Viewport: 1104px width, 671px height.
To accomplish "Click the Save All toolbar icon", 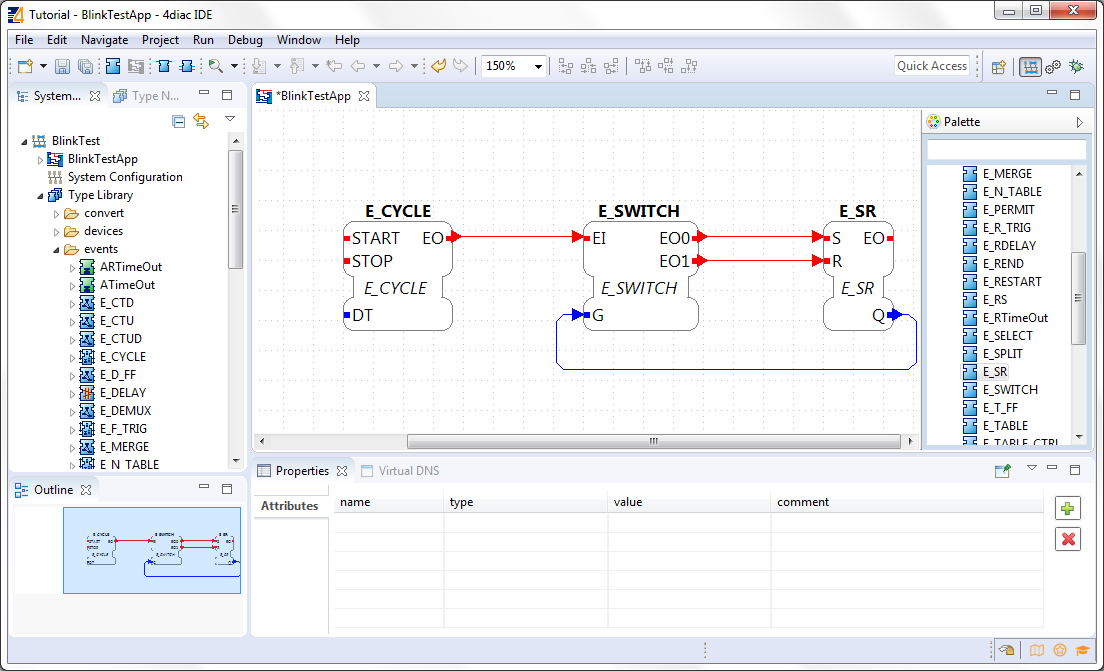I will tap(85, 67).
